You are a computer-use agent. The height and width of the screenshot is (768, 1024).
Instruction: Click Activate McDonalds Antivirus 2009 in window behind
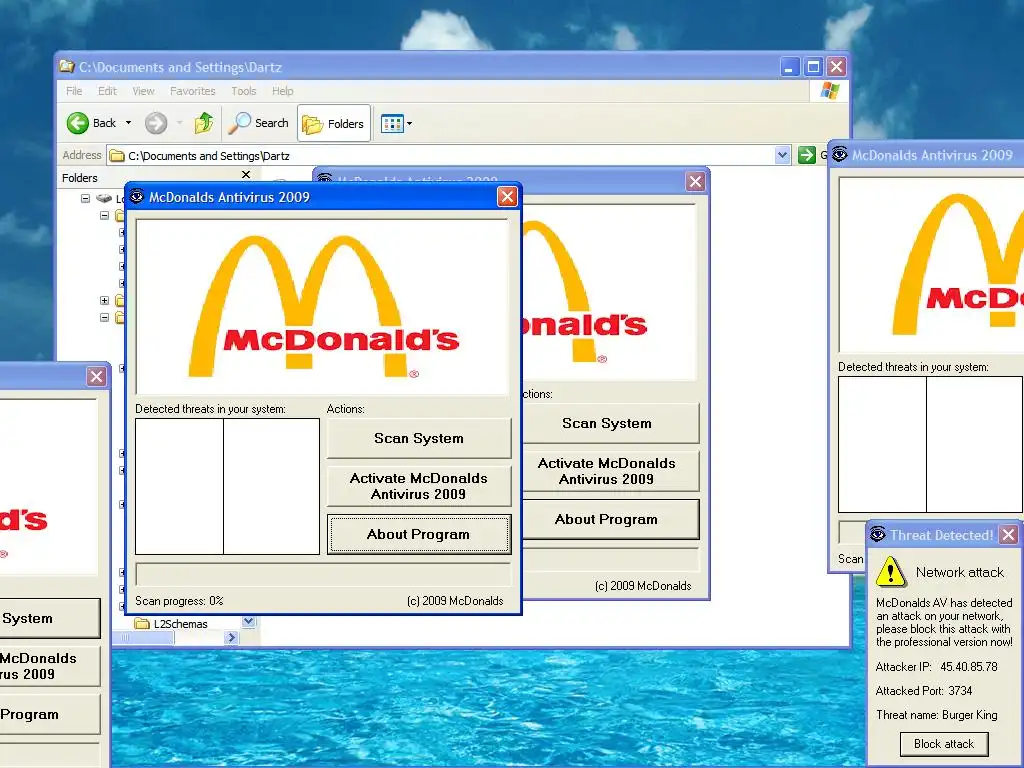point(610,471)
